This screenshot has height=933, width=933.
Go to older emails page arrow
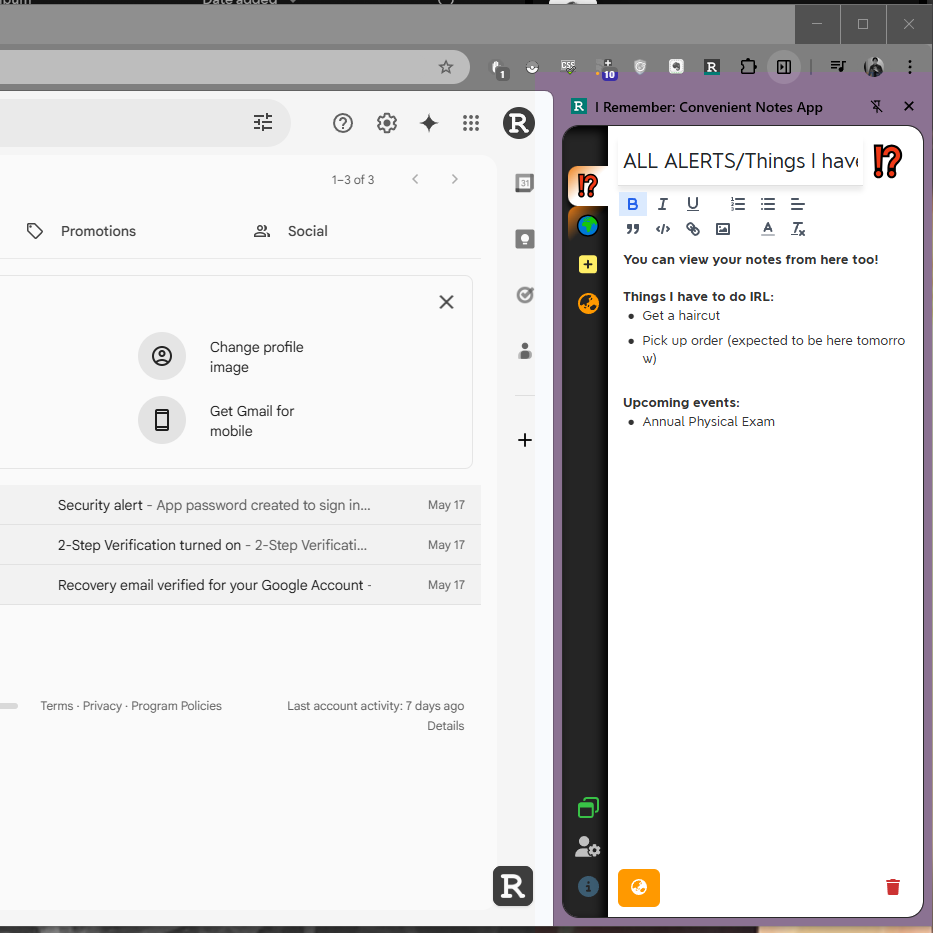pyautogui.click(x=455, y=179)
